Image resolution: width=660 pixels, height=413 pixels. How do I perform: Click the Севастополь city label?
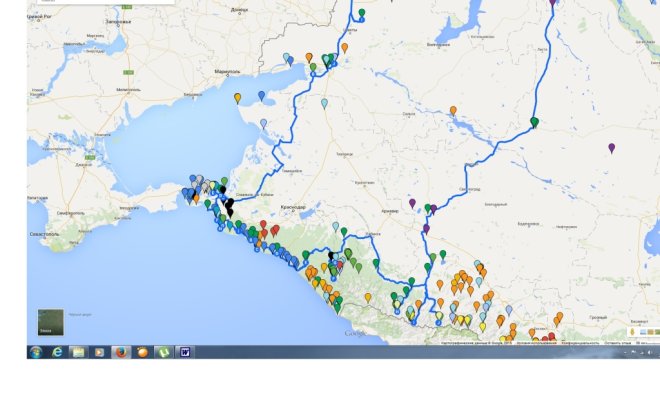tap(45, 234)
